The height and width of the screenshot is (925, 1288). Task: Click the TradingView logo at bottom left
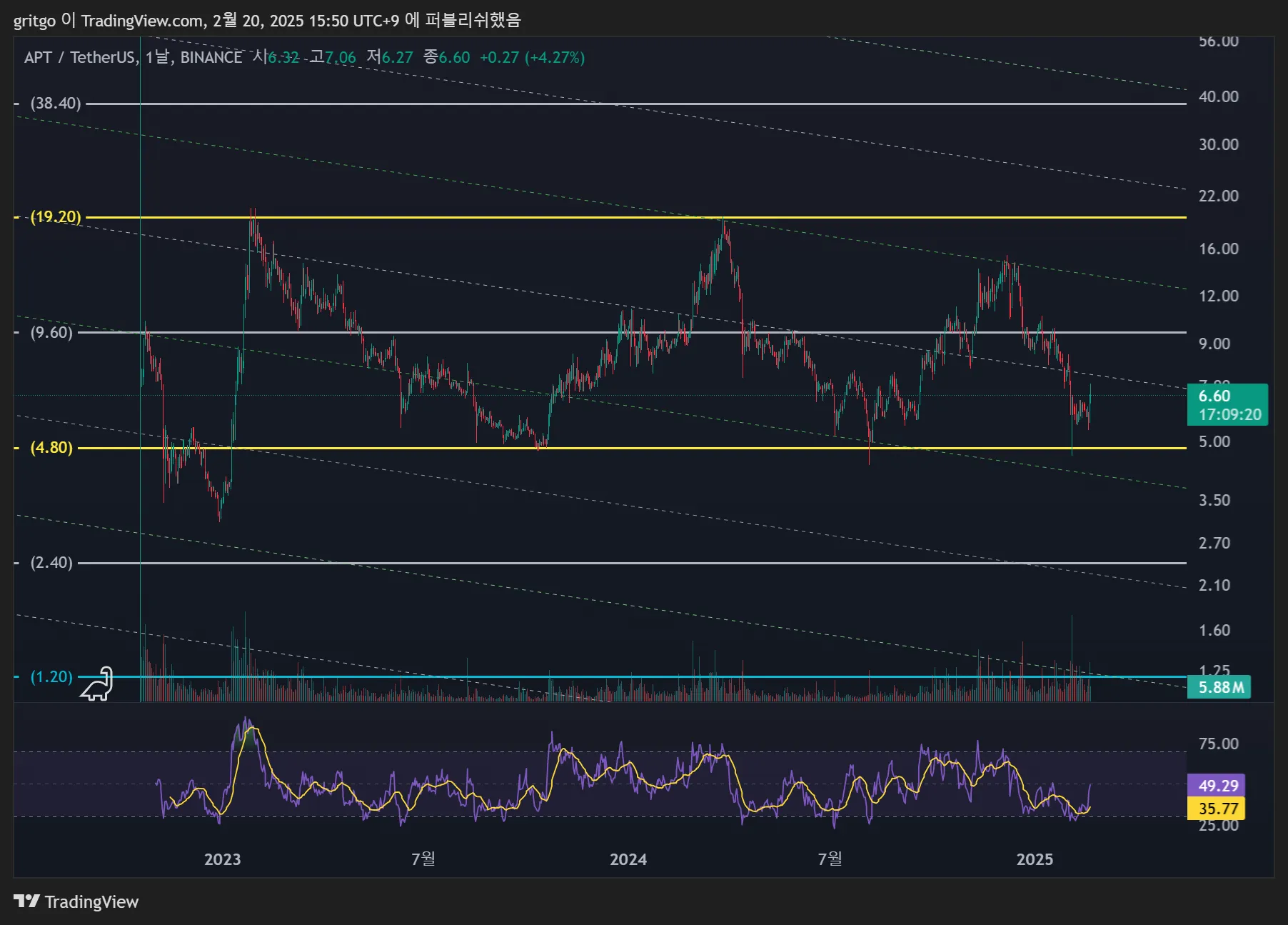coord(76,901)
